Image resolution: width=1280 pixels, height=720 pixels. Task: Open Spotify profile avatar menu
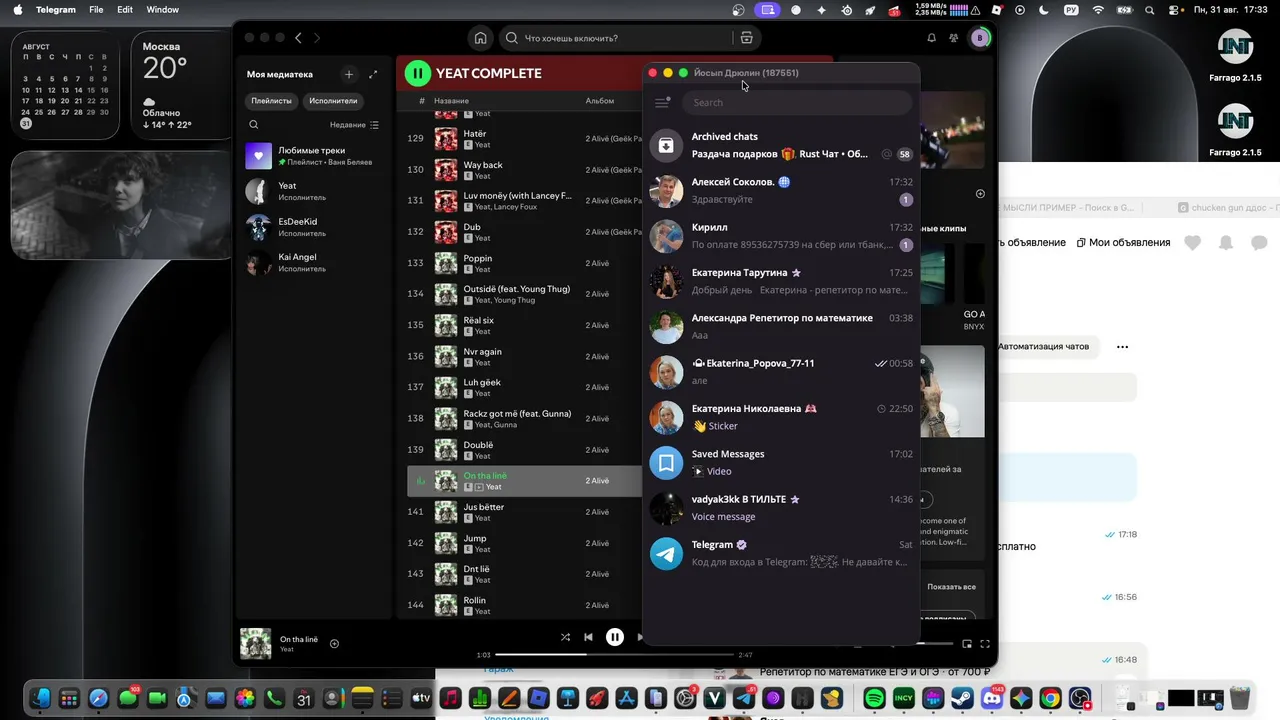coord(980,38)
